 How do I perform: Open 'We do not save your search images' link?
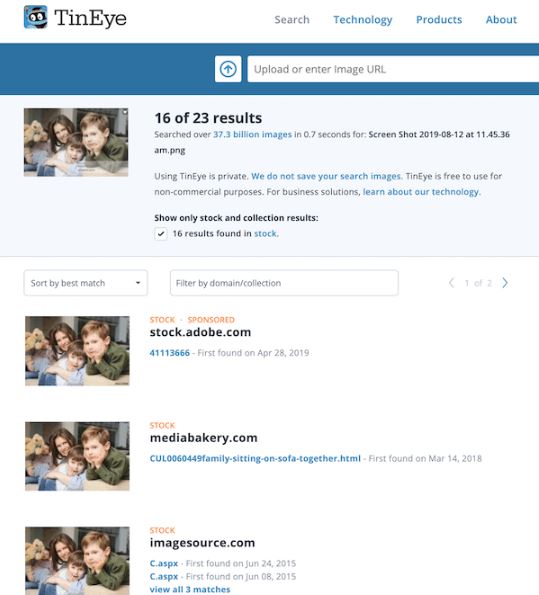pos(326,176)
